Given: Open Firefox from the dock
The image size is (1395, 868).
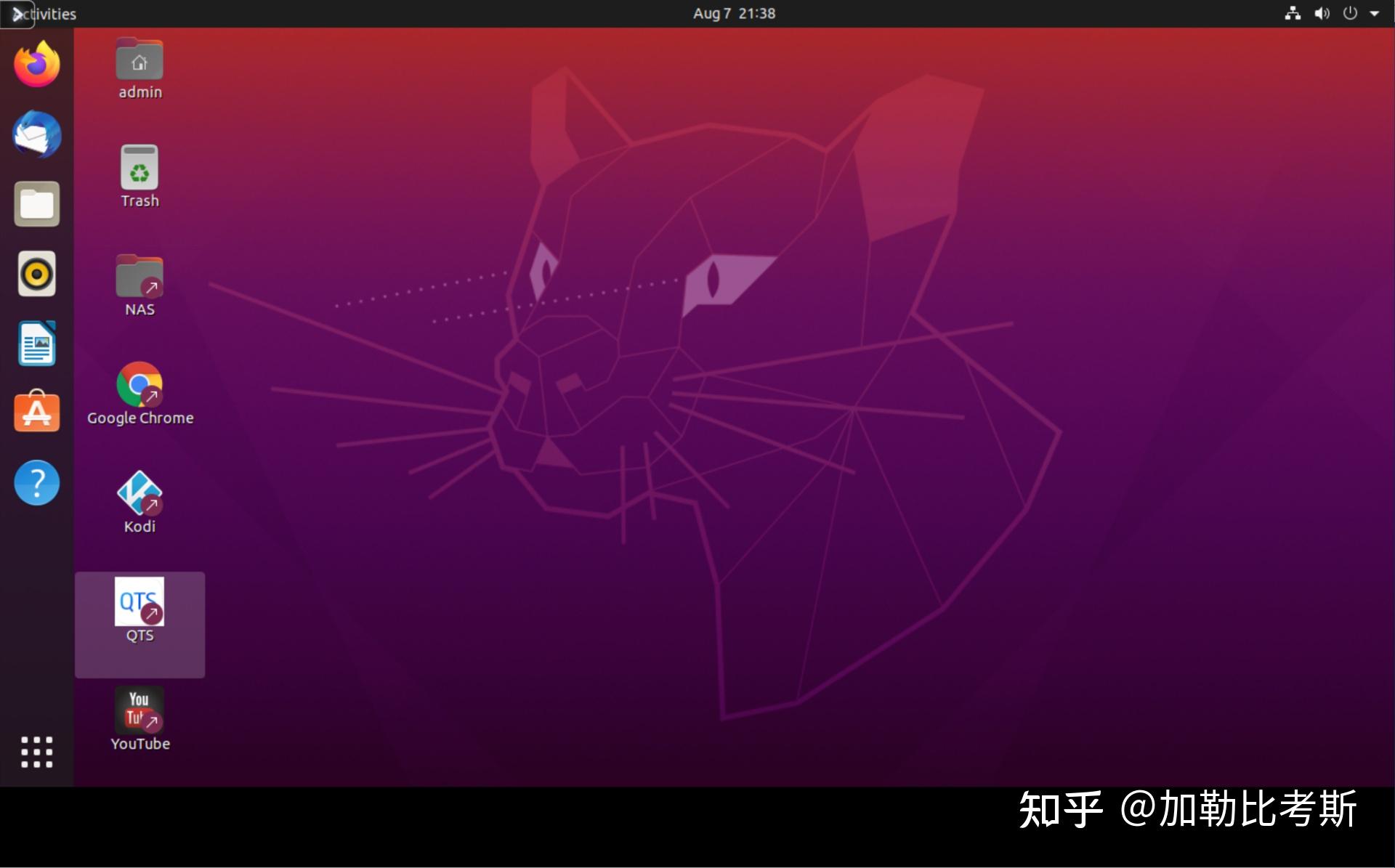Looking at the screenshot, I should (36, 64).
